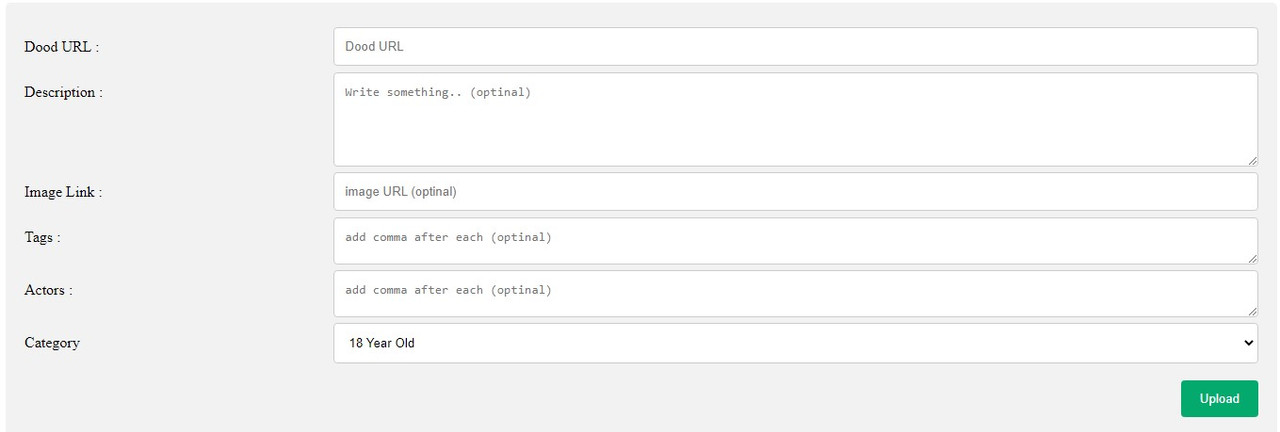Viewport: 1280px width, 432px height.
Task: Click the 'Description :' label
Action: 63,92
